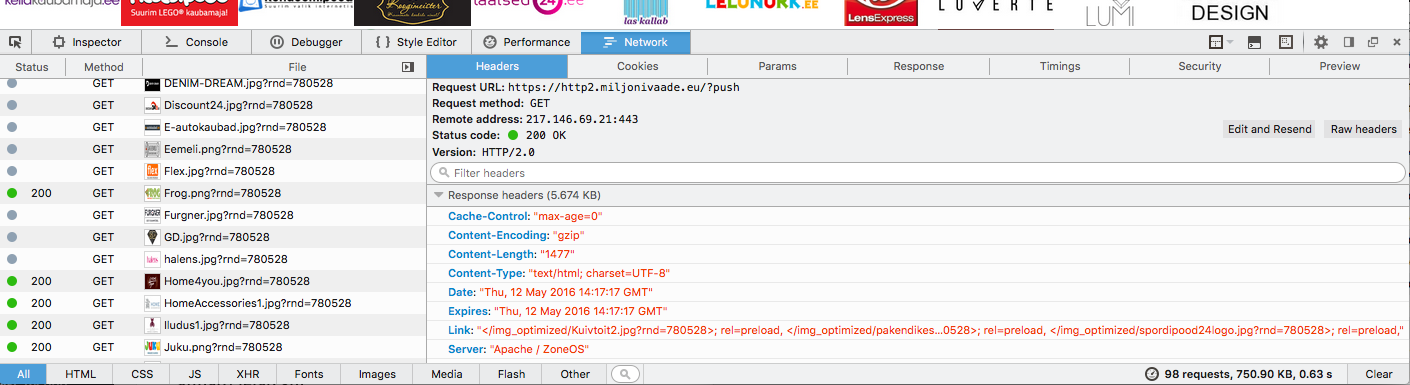
Task: Activate the element picker tool
Action: click(x=15, y=42)
